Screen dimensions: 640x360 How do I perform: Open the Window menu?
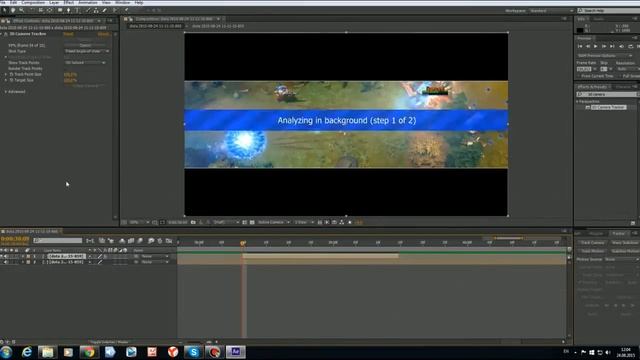122,2
